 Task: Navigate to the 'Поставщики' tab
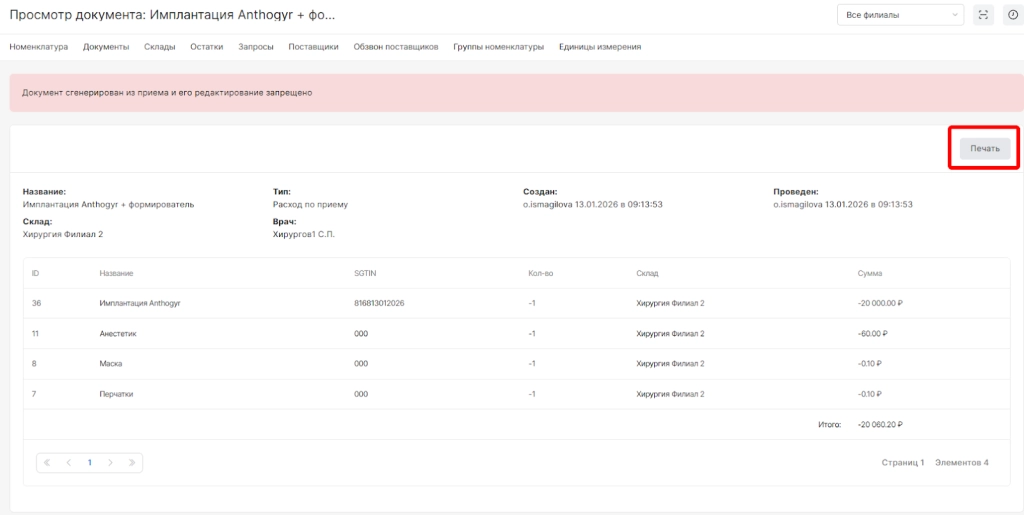[313, 47]
